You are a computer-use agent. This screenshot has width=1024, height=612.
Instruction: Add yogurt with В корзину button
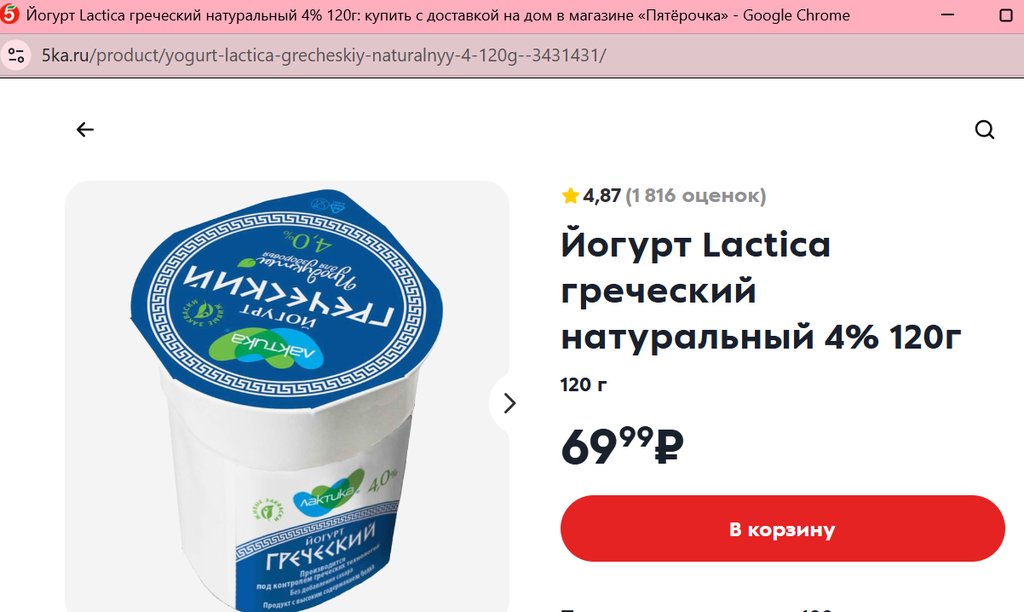(782, 528)
